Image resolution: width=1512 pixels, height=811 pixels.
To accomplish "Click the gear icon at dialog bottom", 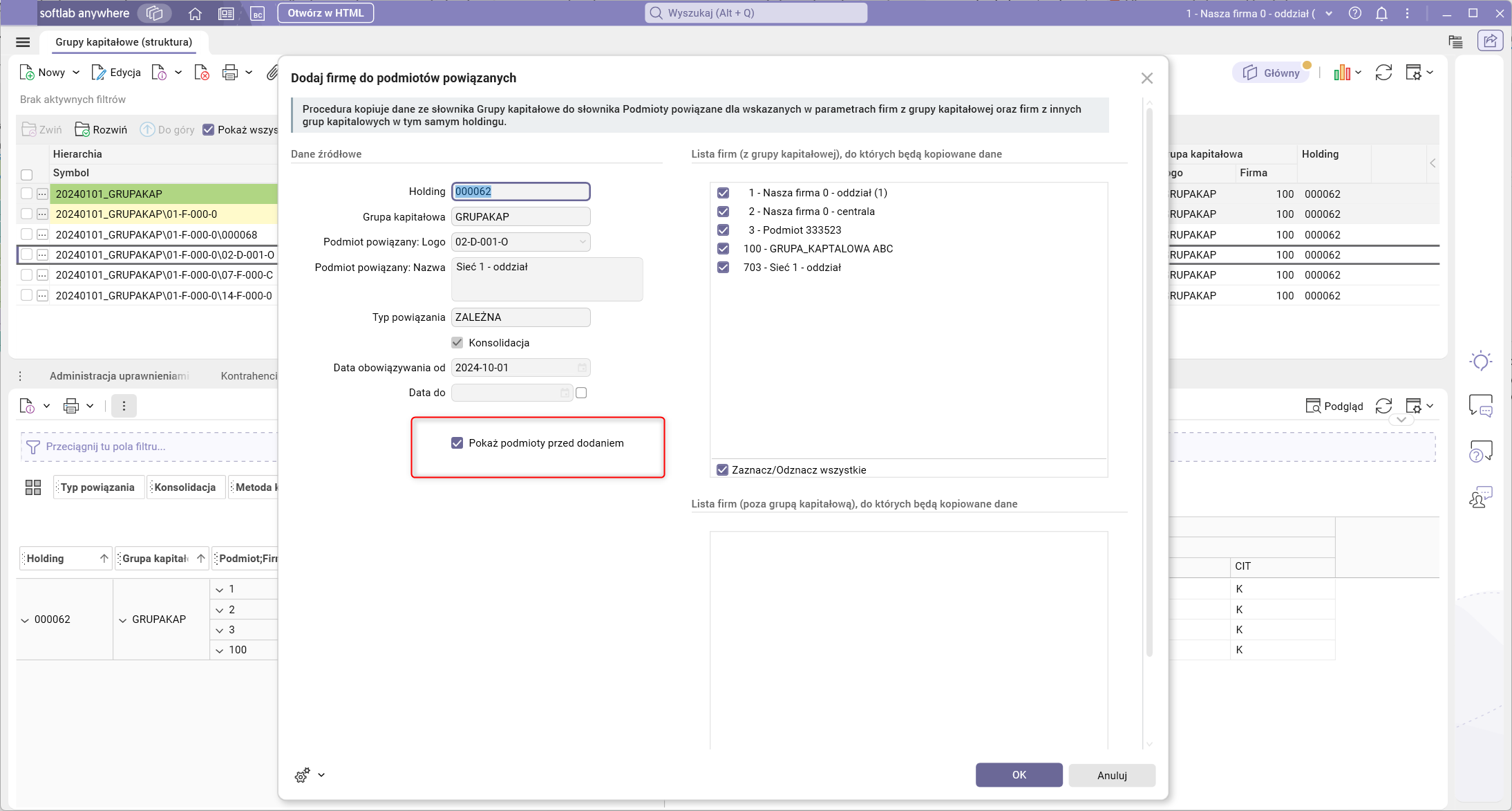I will tap(302, 775).
